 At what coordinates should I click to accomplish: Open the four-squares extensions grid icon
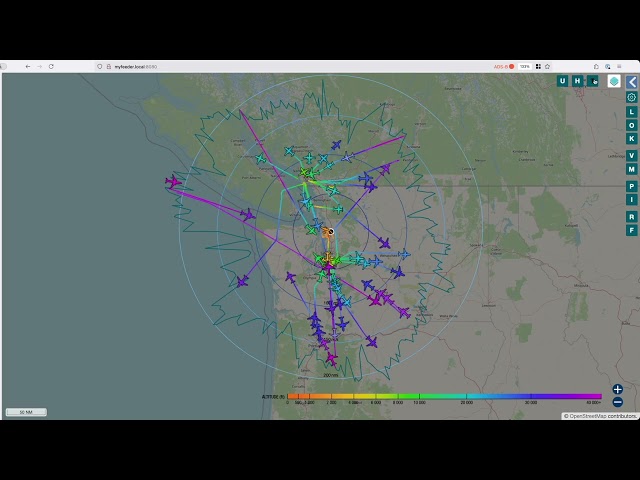pos(538,67)
